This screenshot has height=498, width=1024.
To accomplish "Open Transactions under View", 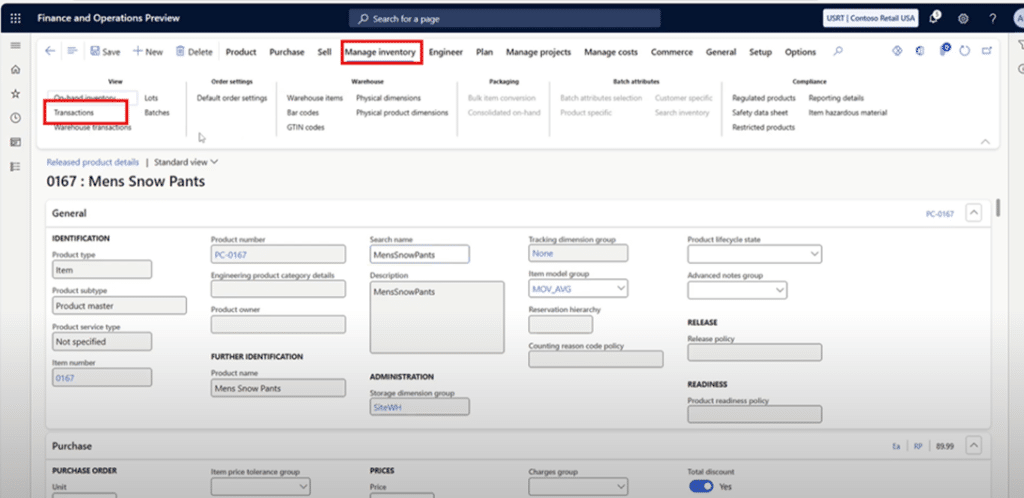I will pyautogui.click(x=74, y=113).
